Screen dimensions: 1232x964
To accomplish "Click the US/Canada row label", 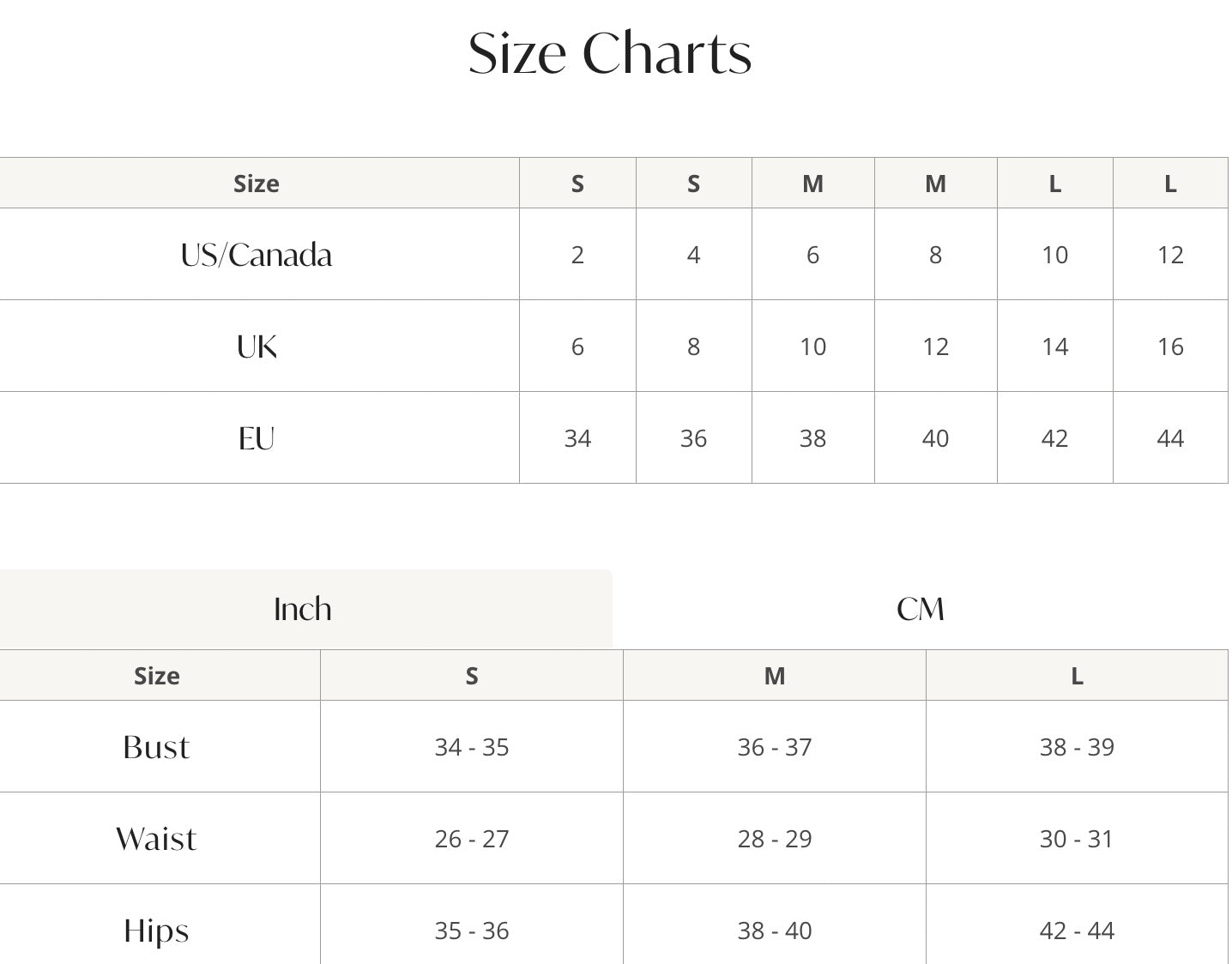I will click(x=257, y=255).
